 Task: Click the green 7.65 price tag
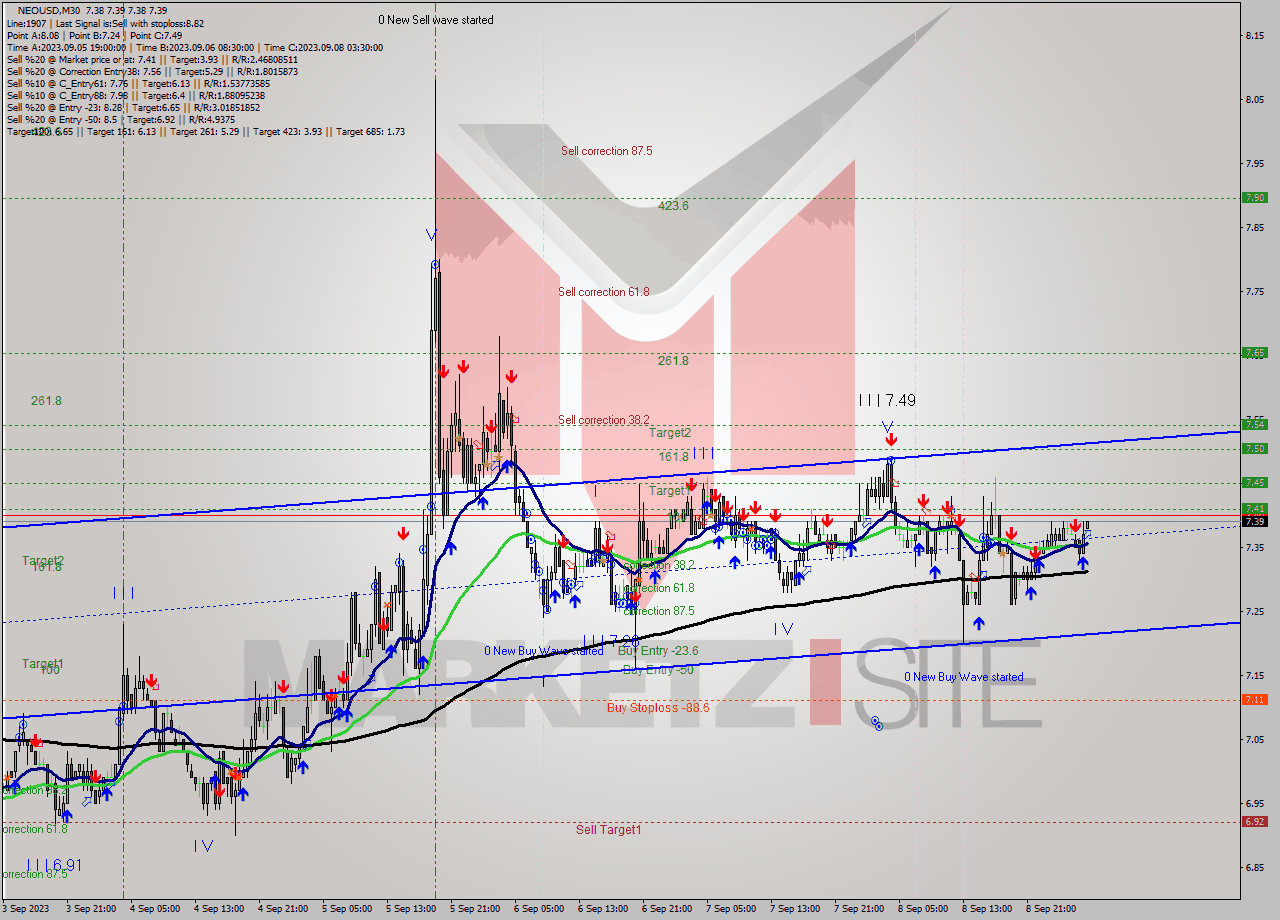pyautogui.click(x=1254, y=353)
